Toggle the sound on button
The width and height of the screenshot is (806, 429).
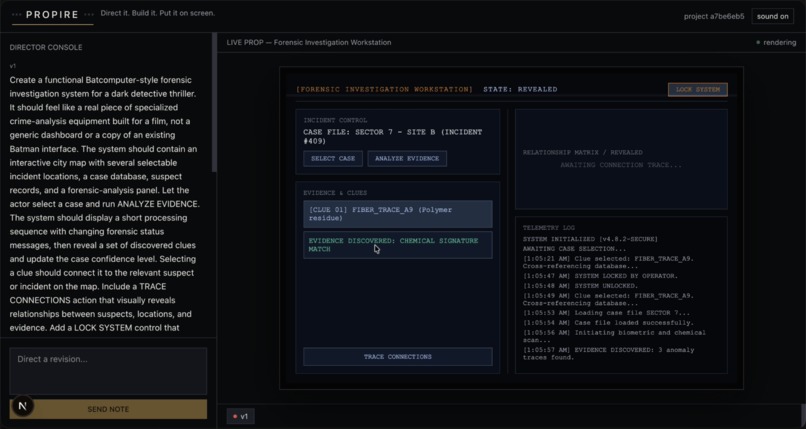772,16
